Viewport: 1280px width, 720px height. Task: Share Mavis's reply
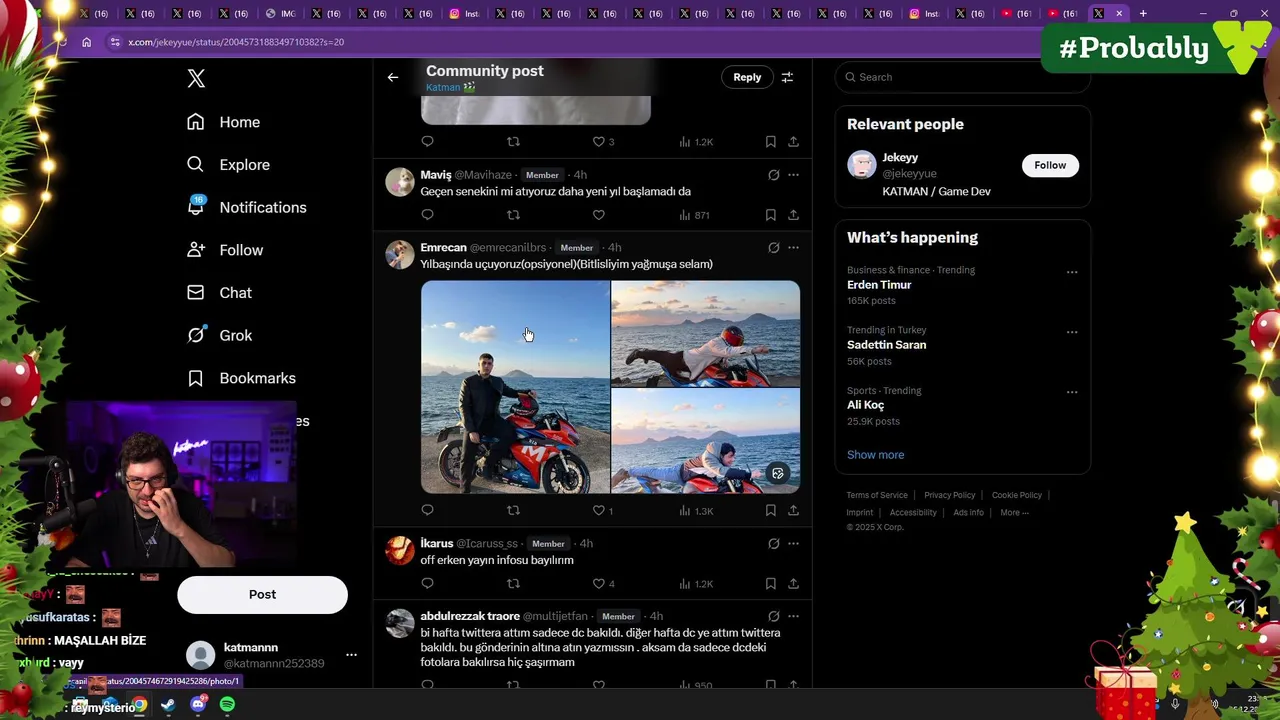click(x=793, y=215)
